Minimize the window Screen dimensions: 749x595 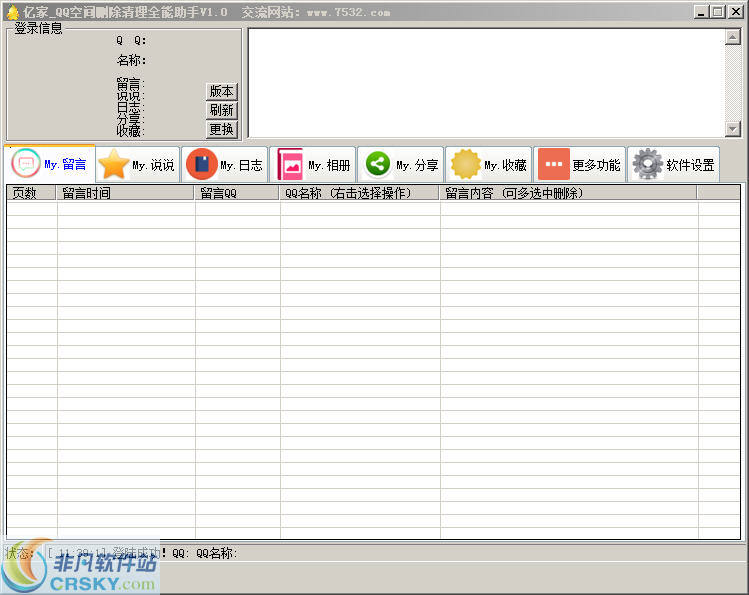point(701,11)
